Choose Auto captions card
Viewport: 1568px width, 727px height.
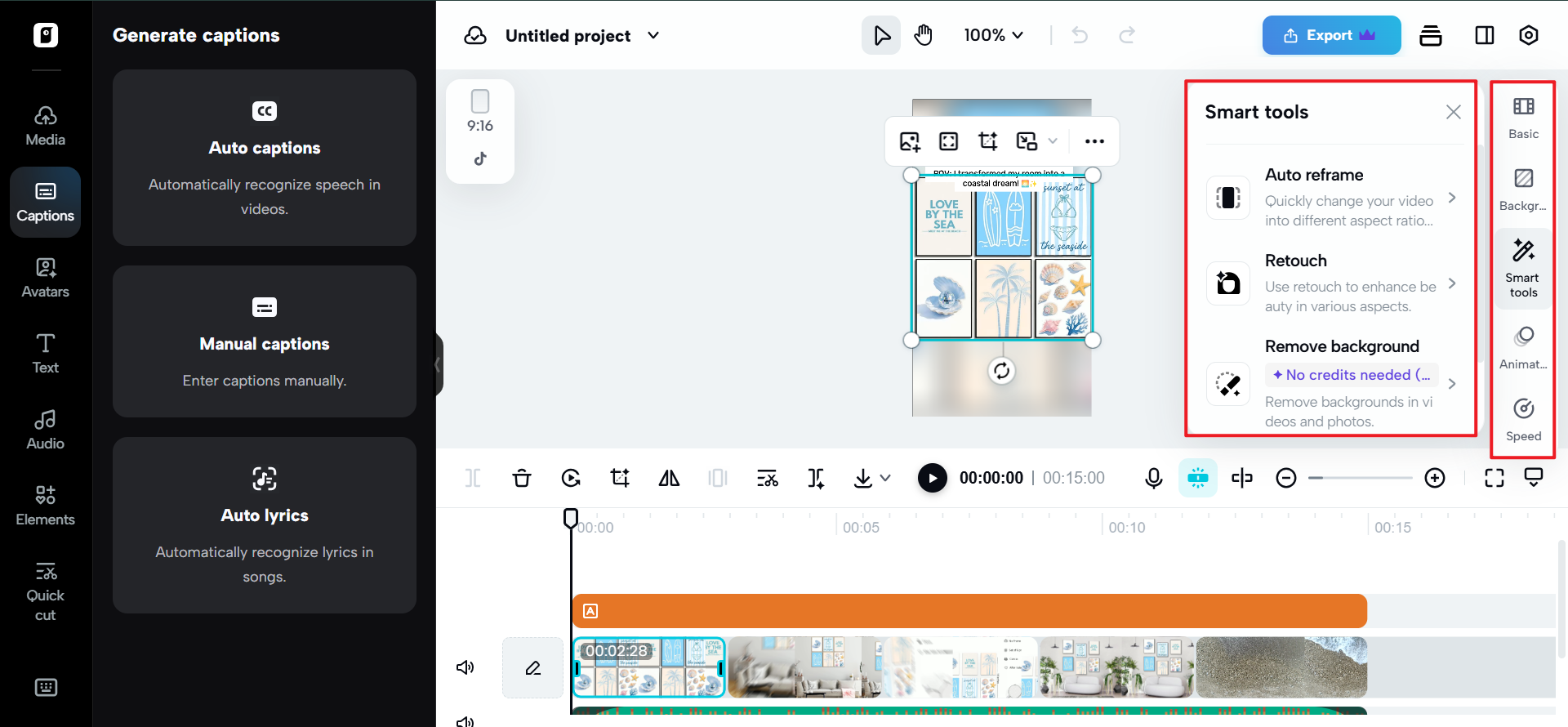(265, 158)
